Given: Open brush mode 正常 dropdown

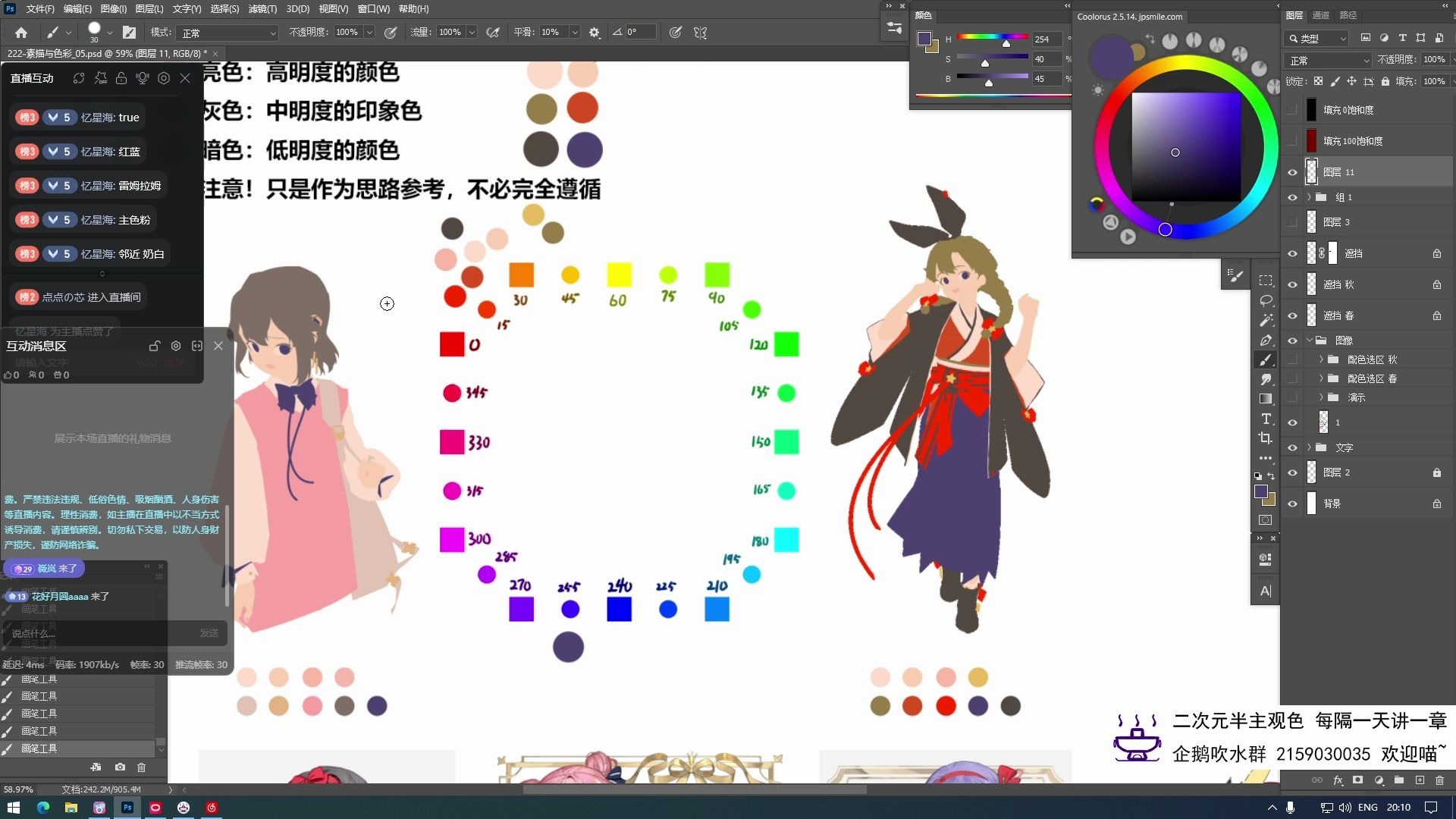Looking at the screenshot, I should [227, 33].
